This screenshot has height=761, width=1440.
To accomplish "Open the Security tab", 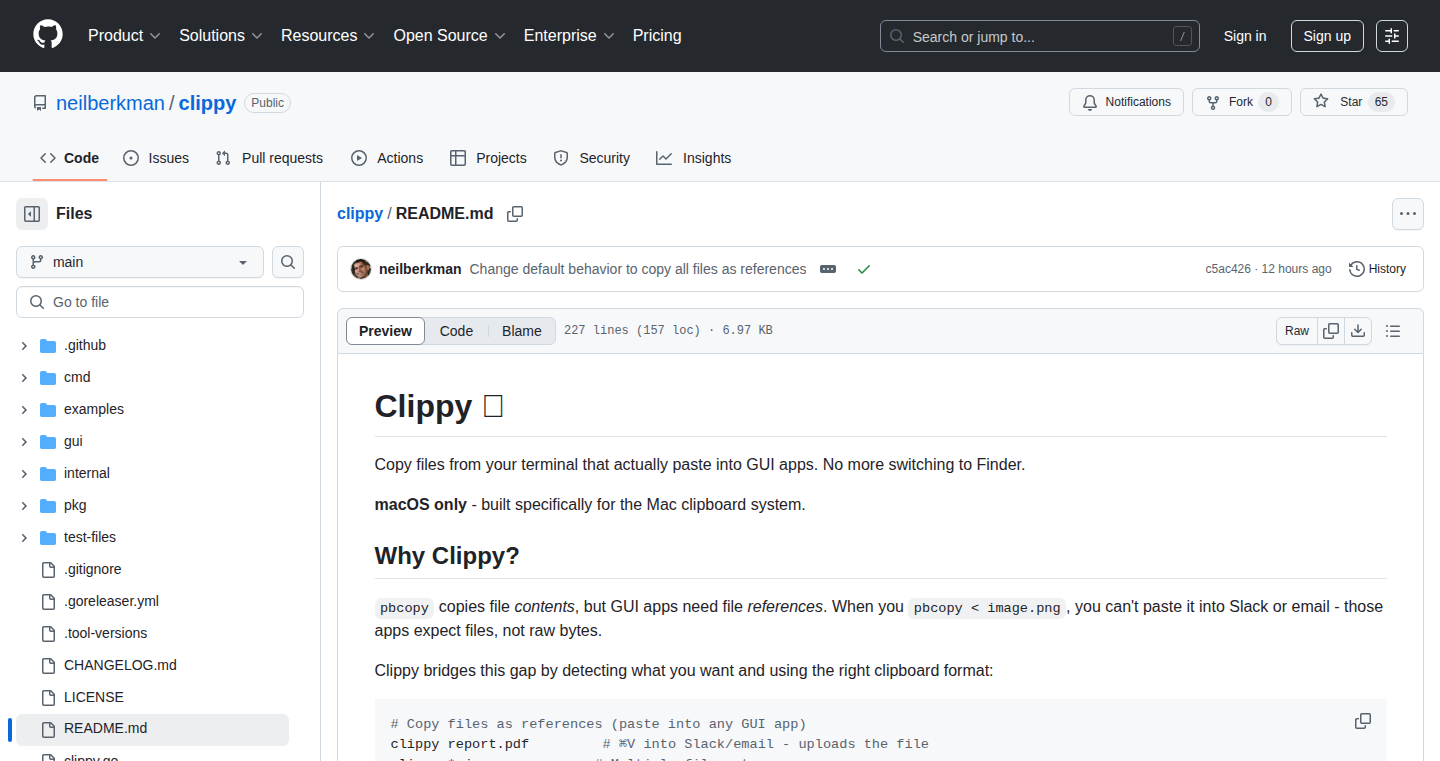I will 591,158.
